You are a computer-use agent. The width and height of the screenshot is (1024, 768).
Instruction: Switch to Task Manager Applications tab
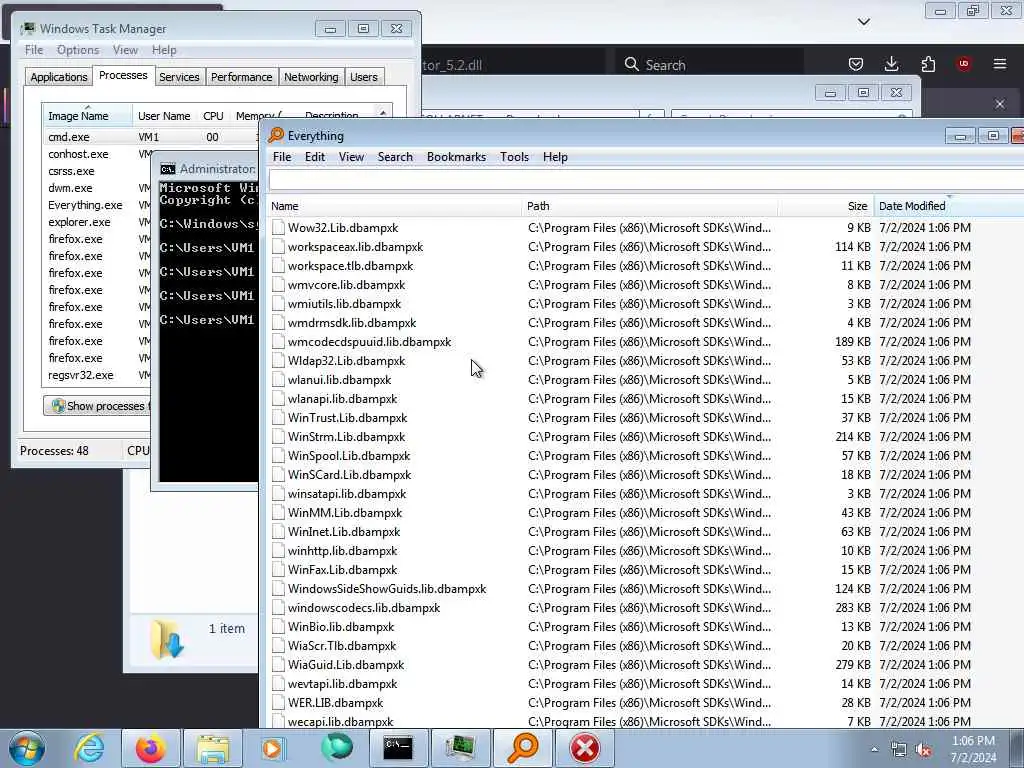(59, 77)
